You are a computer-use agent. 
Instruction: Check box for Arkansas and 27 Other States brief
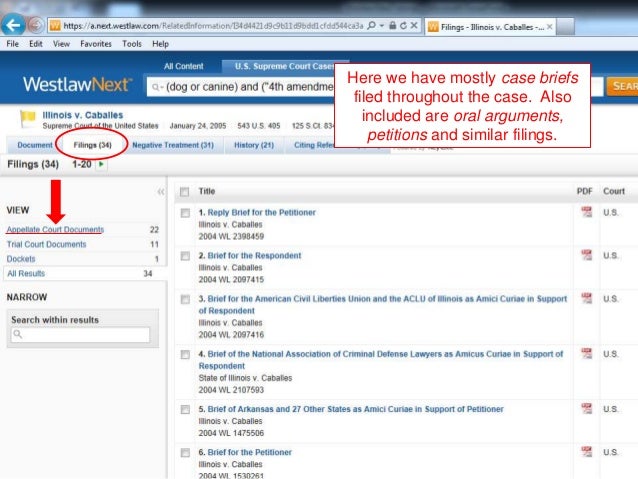tap(185, 410)
